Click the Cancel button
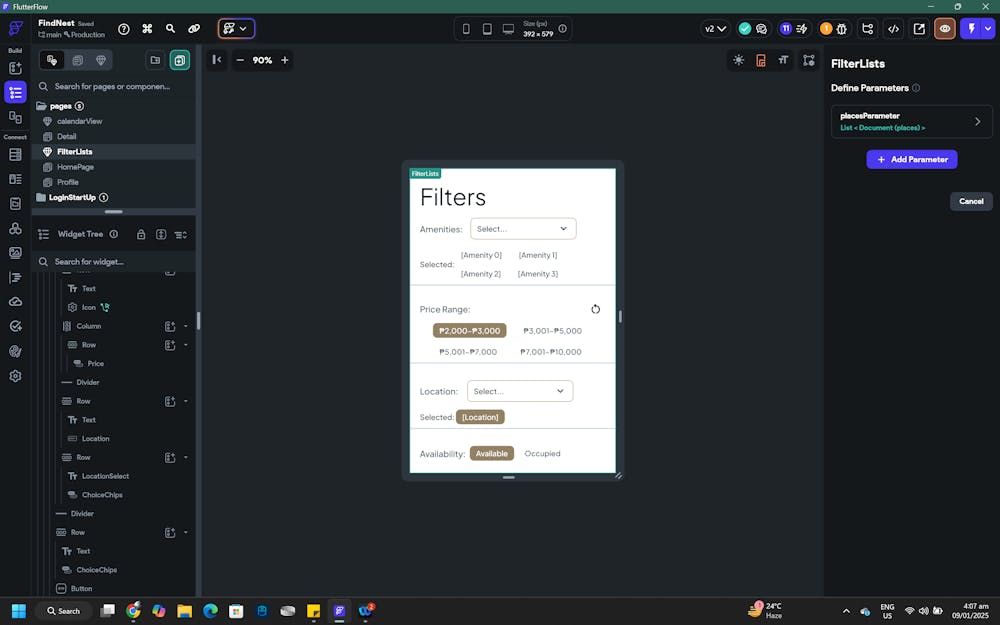 [x=970, y=201]
